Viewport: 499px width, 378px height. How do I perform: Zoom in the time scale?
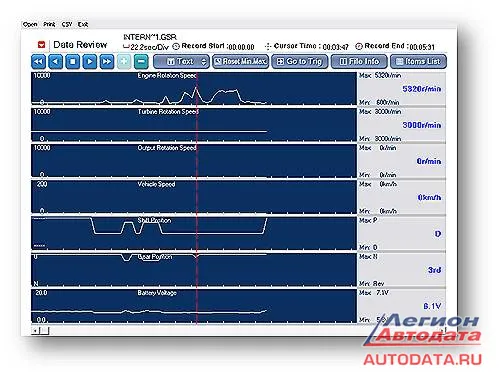[124, 62]
